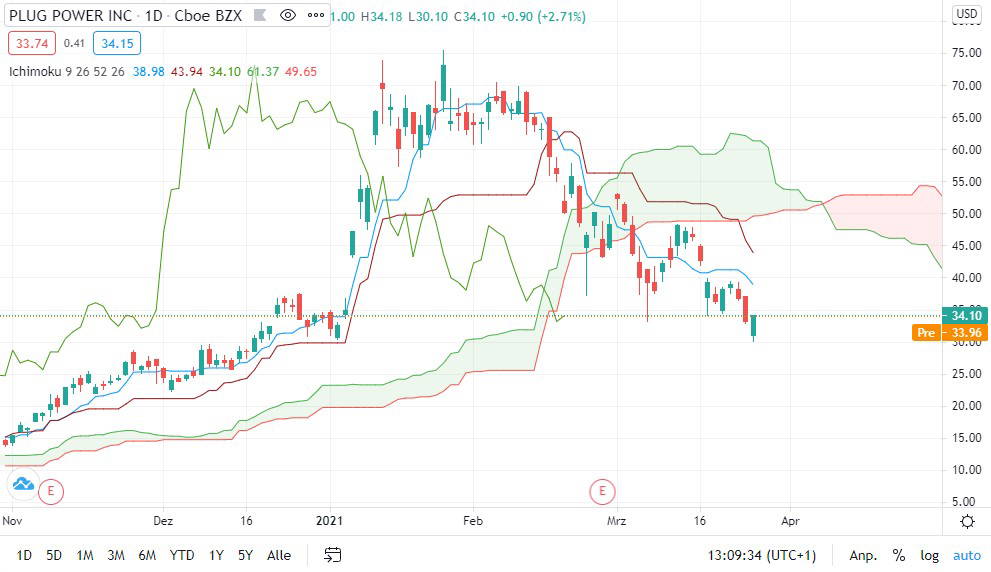Image resolution: width=991 pixels, height=572 pixels.
Task: Click Ichimoku value 49.65
Action: [301, 71]
